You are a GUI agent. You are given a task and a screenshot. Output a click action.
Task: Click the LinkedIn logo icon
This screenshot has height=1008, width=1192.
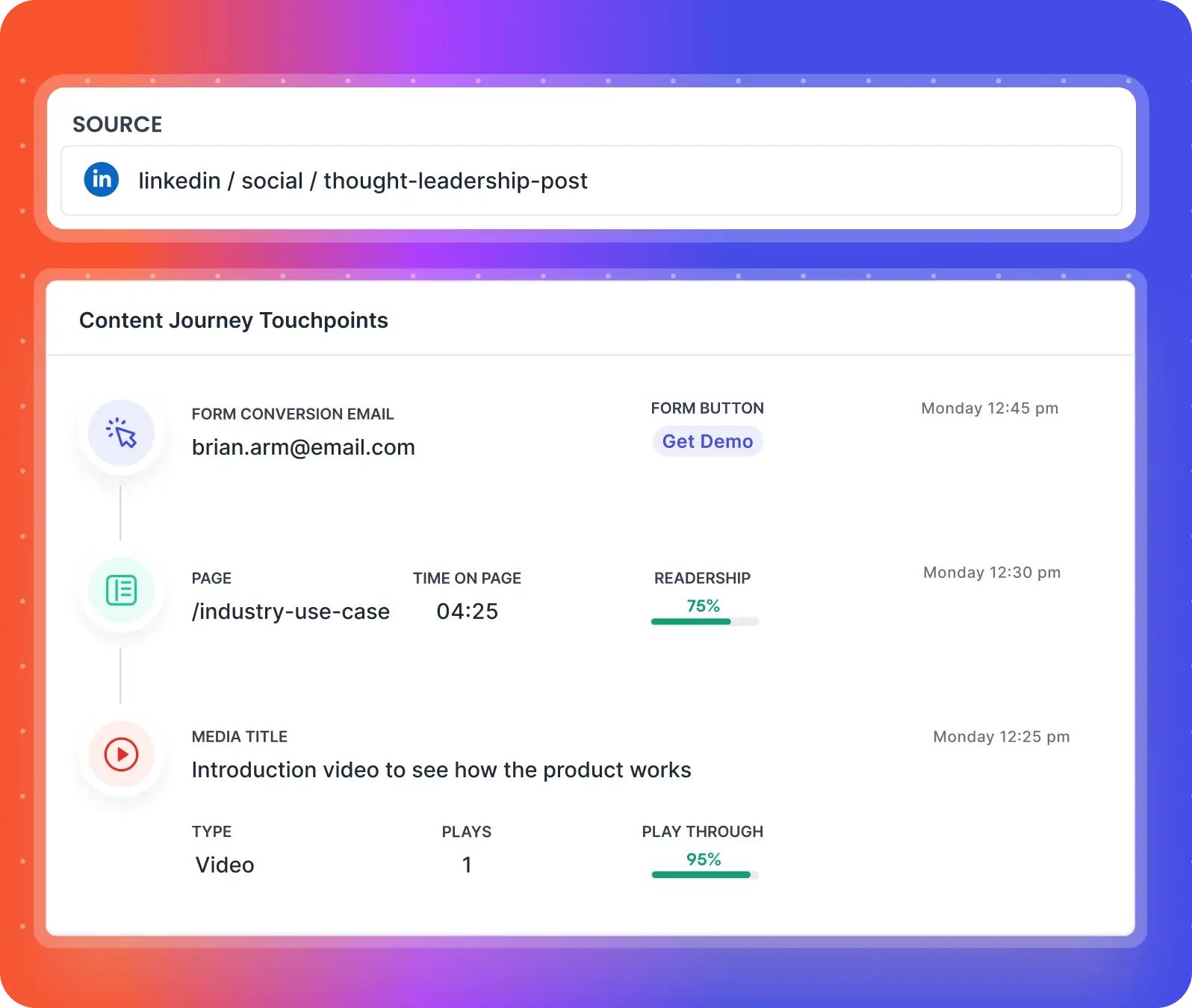click(x=102, y=180)
